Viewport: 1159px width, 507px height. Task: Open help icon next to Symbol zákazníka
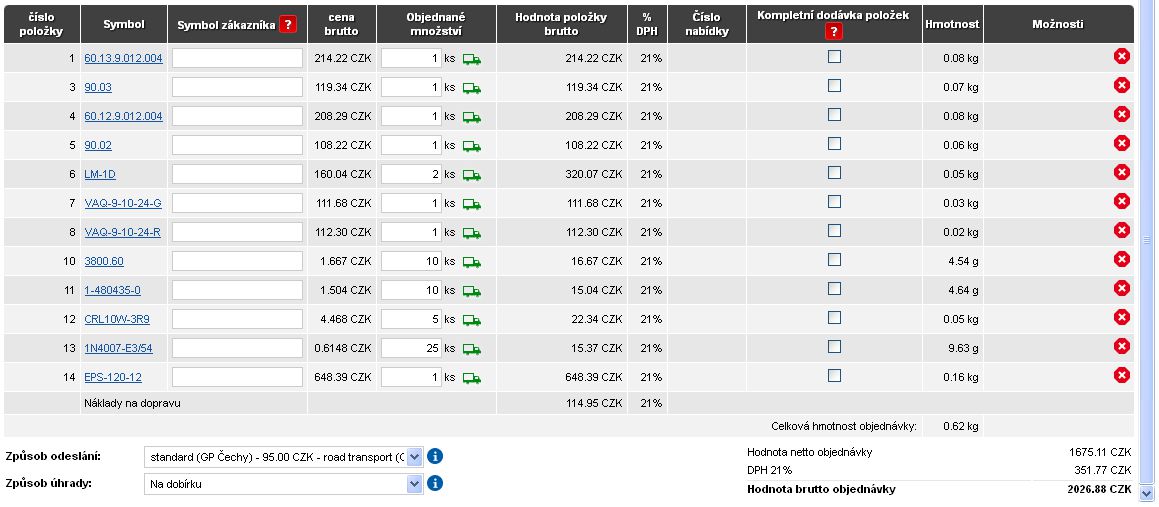288,24
